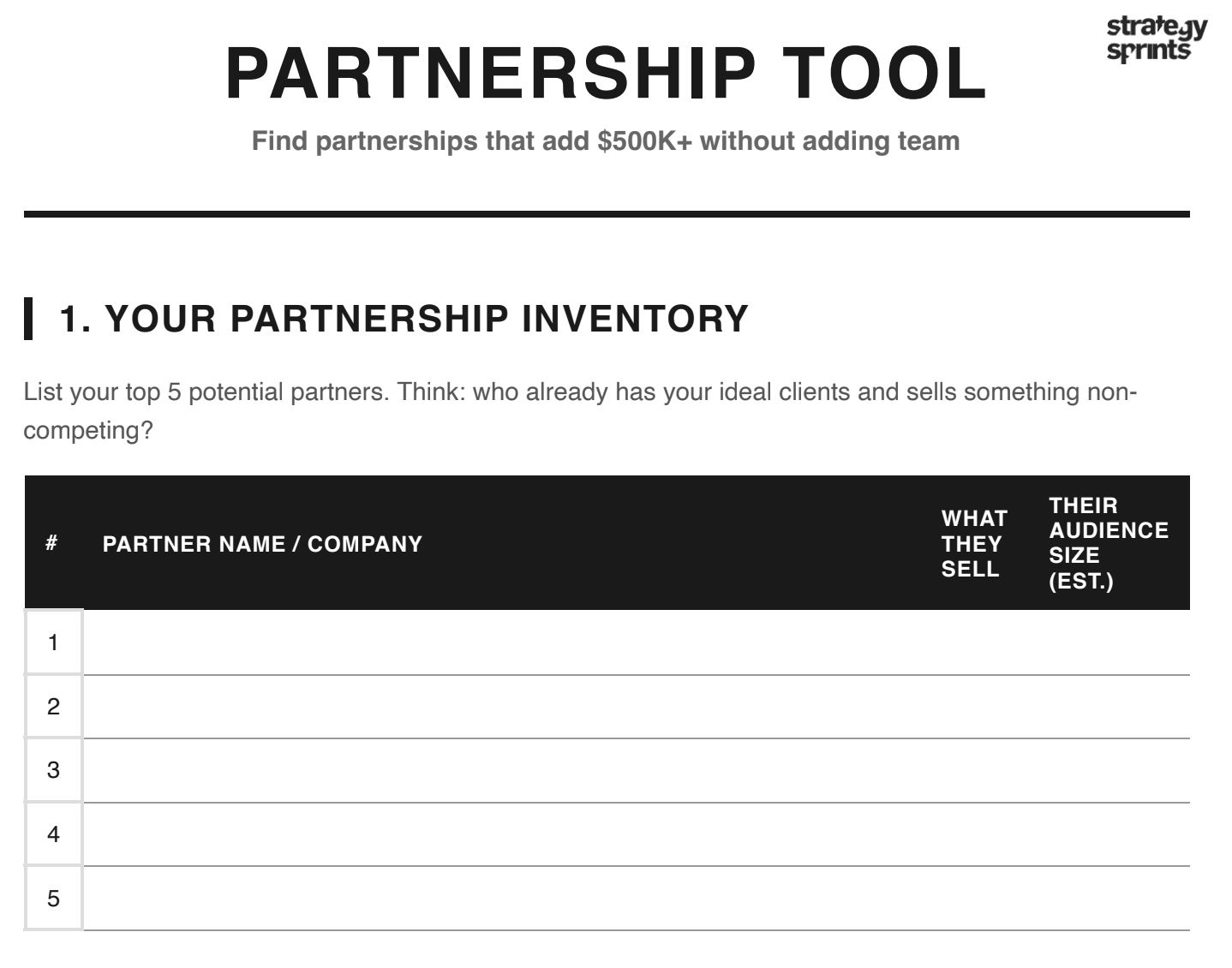Viewport: 1232px width, 968px height.
Task: Click row number 1 cell
Action: [53, 642]
